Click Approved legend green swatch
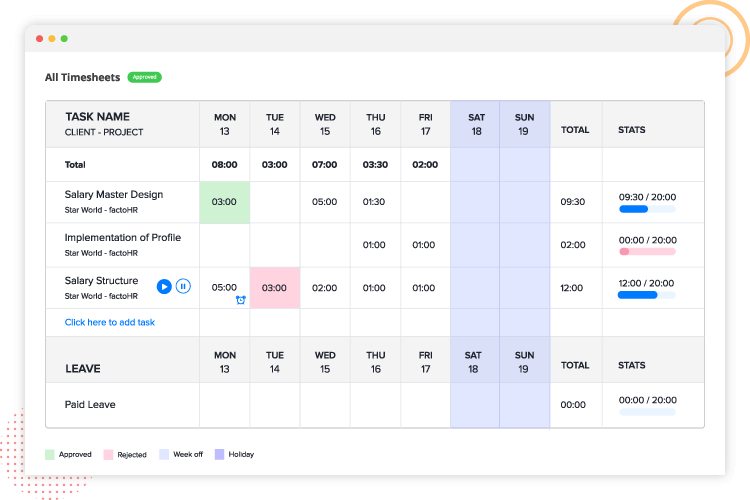Image resolution: width=750 pixels, height=500 pixels. tap(50, 455)
